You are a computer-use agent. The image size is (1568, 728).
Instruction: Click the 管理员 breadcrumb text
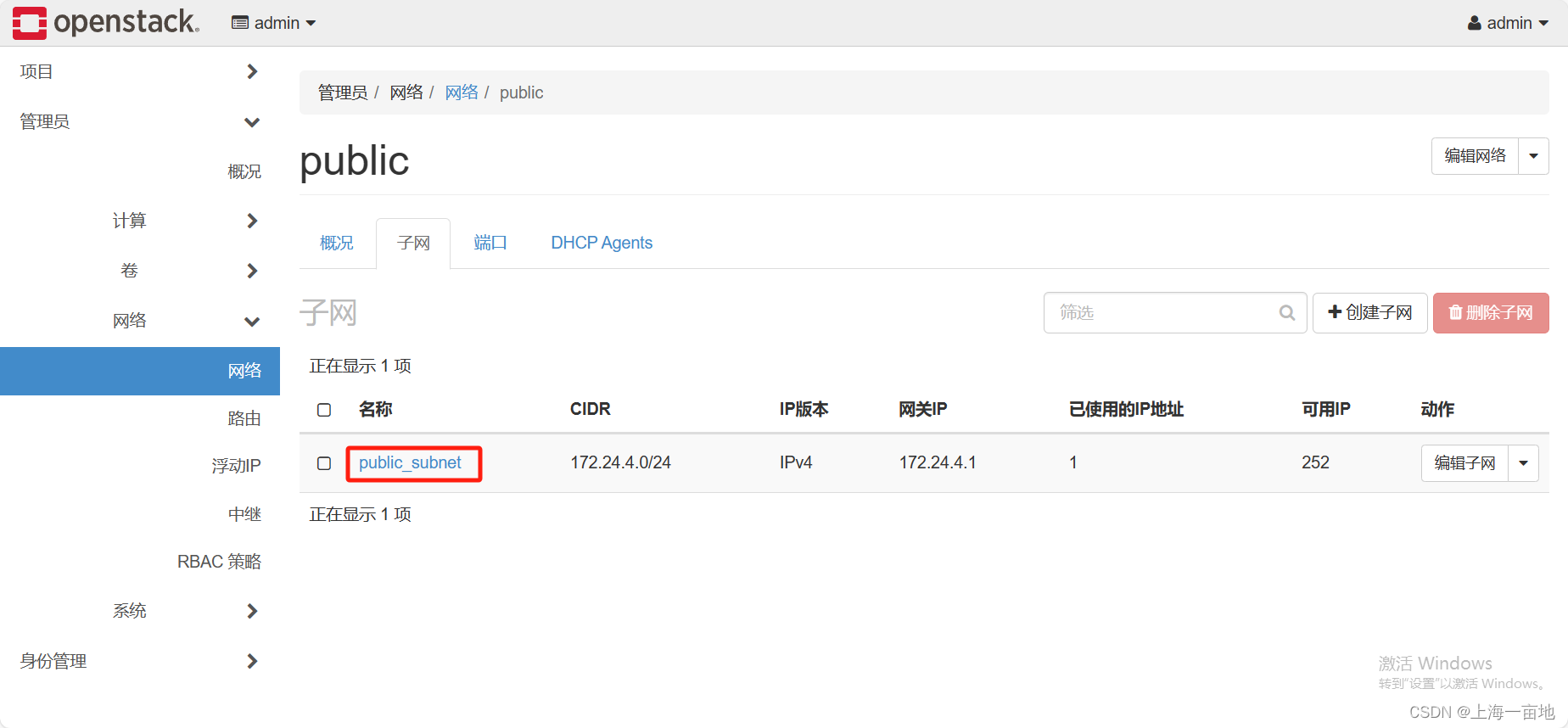[x=343, y=92]
